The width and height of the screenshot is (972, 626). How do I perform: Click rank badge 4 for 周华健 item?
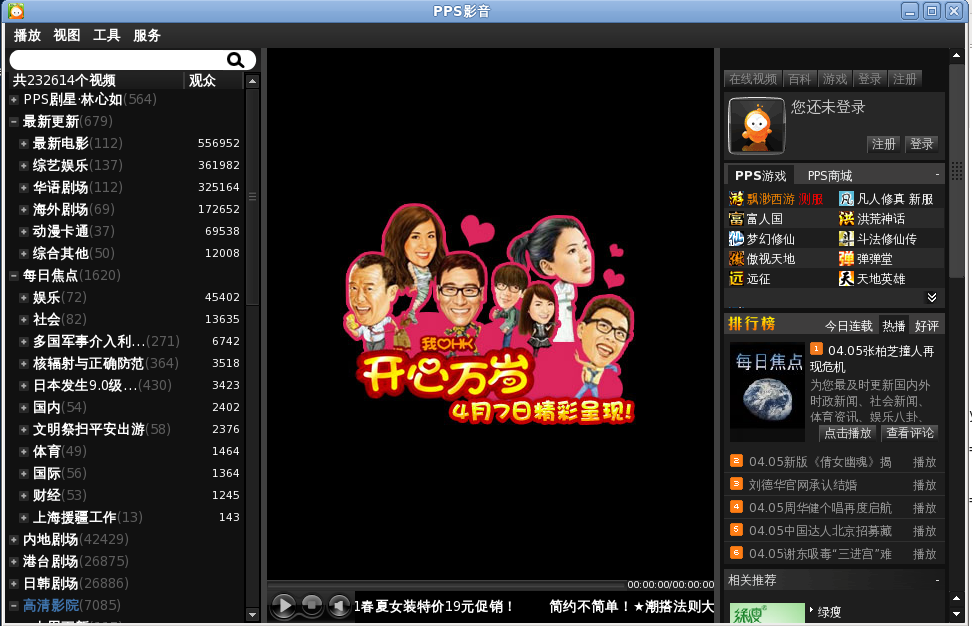point(736,506)
